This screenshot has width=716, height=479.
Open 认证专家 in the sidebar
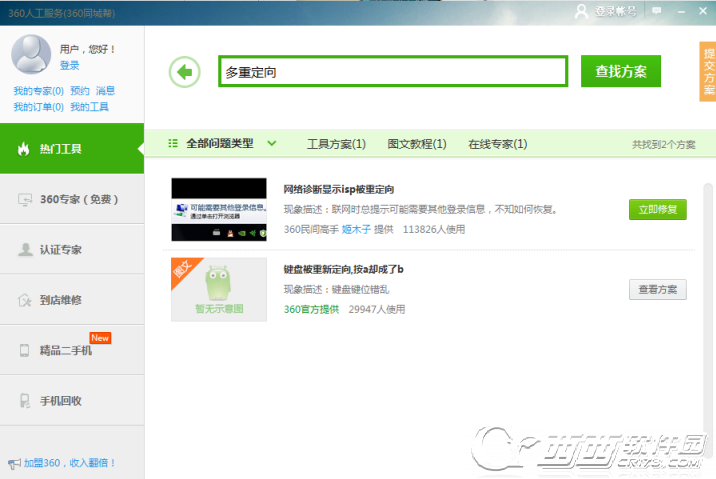pyautogui.click(x=72, y=249)
